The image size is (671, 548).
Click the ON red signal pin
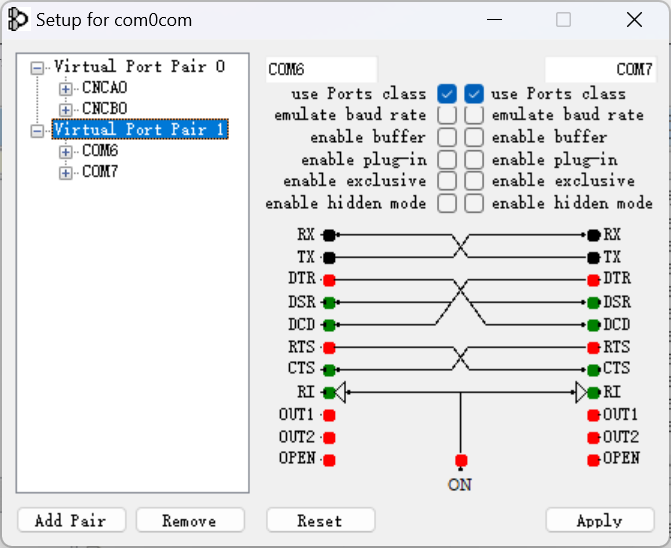[461, 460]
